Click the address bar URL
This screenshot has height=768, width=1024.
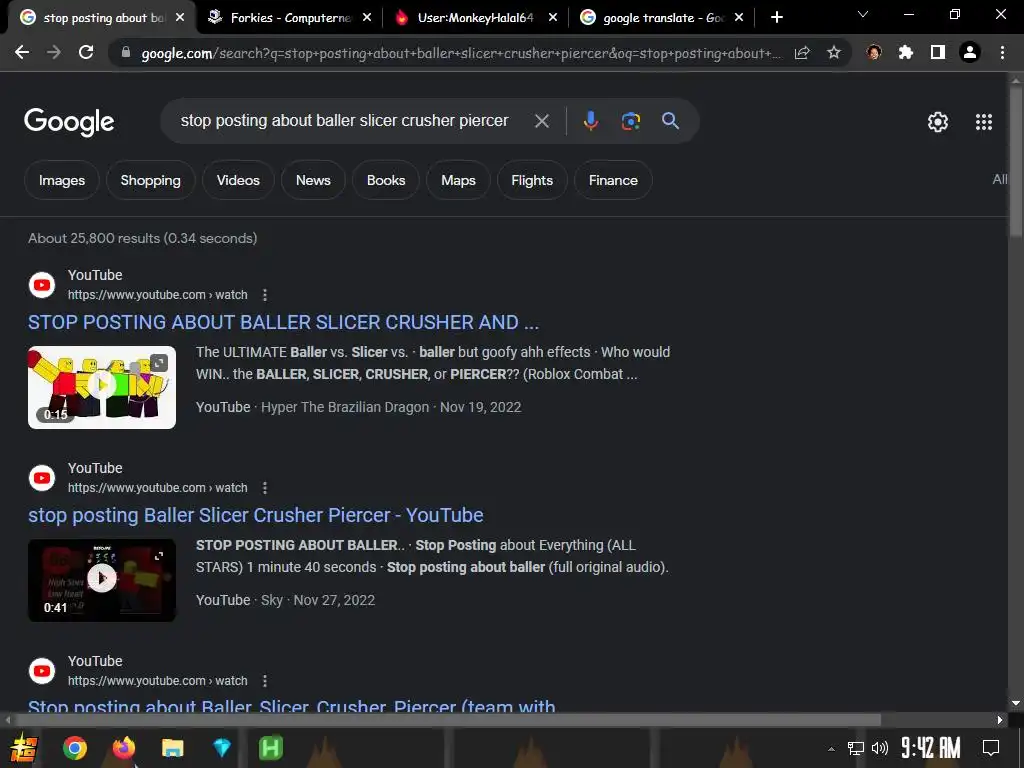[460, 53]
